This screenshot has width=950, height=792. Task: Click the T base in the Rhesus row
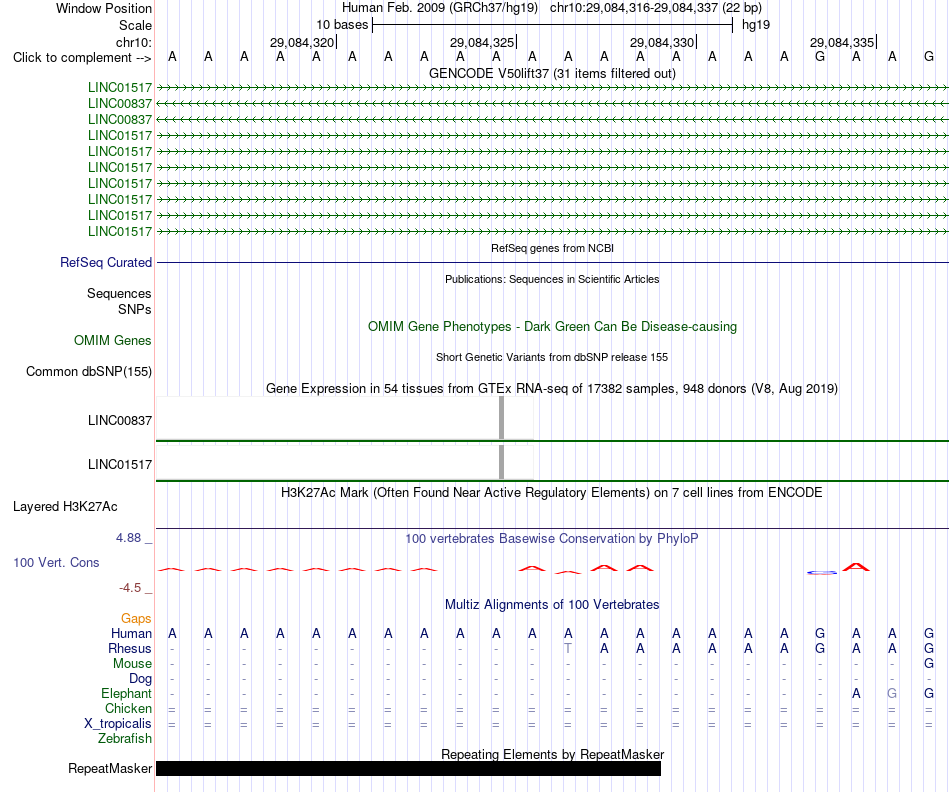568,648
